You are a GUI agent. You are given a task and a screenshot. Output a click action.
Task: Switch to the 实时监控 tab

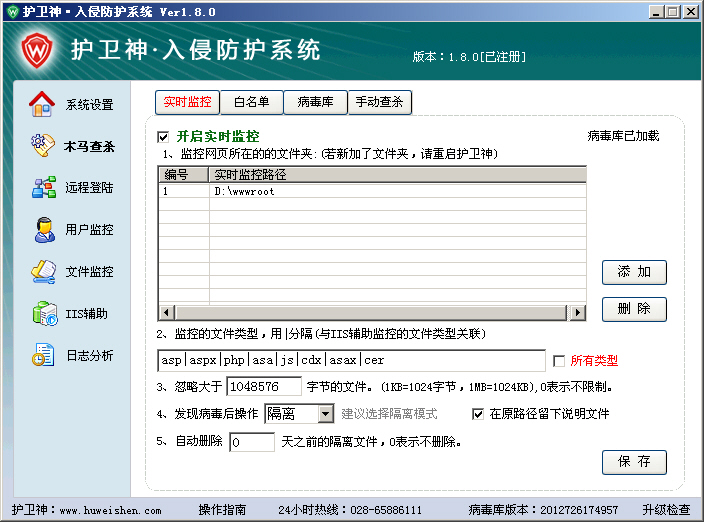tap(187, 102)
